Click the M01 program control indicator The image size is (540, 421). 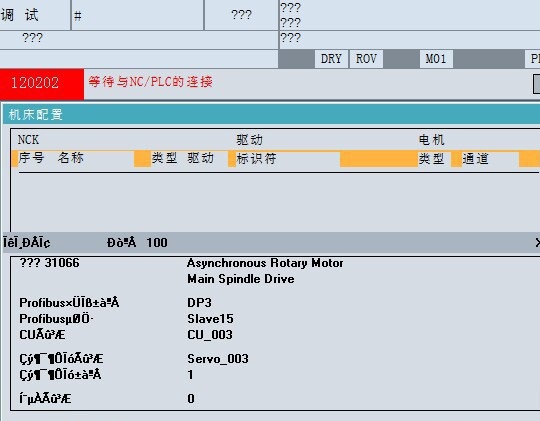click(x=436, y=59)
